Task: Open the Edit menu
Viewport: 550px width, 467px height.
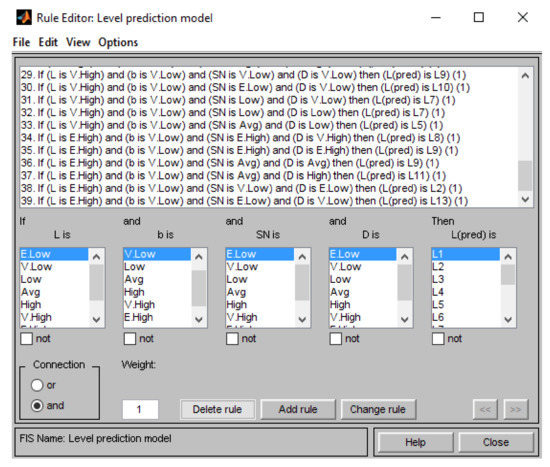Action: (x=48, y=42)
